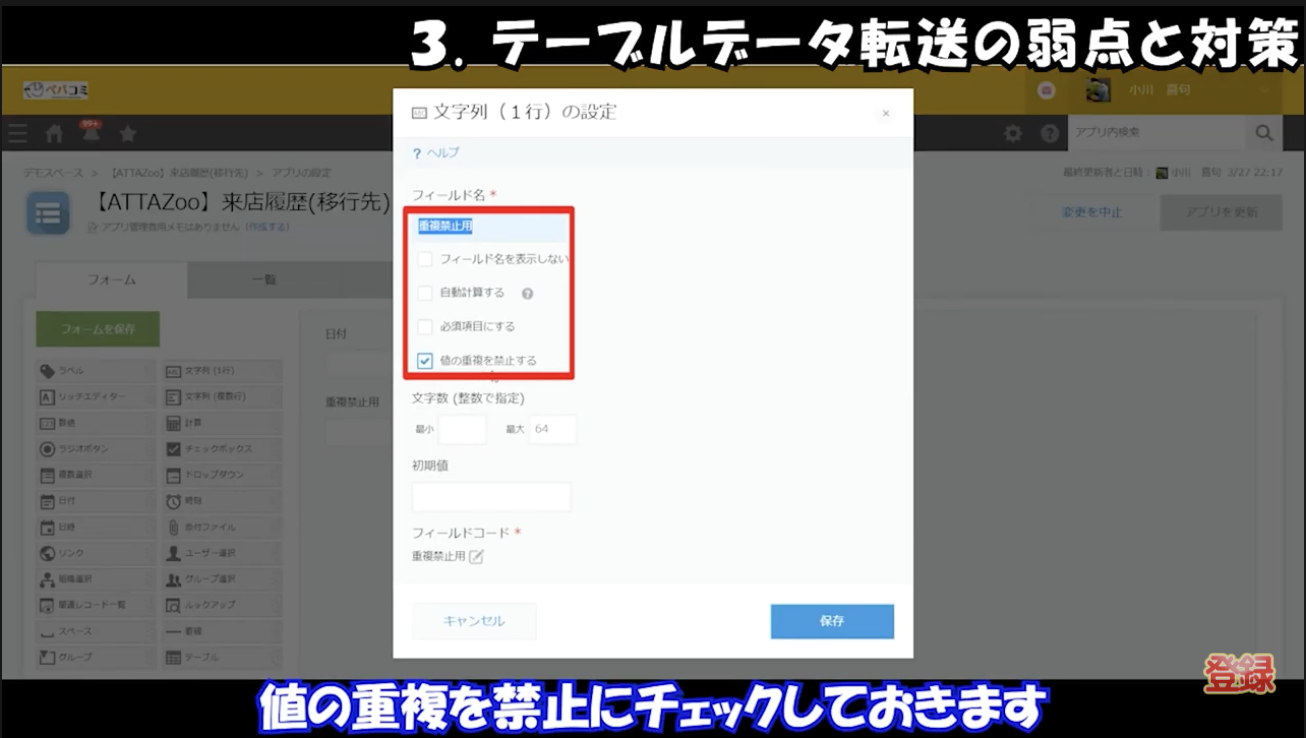Click the 保存 button in the dialog
1306x738 pixels.
pyautogui.click(x=832, y=621)
